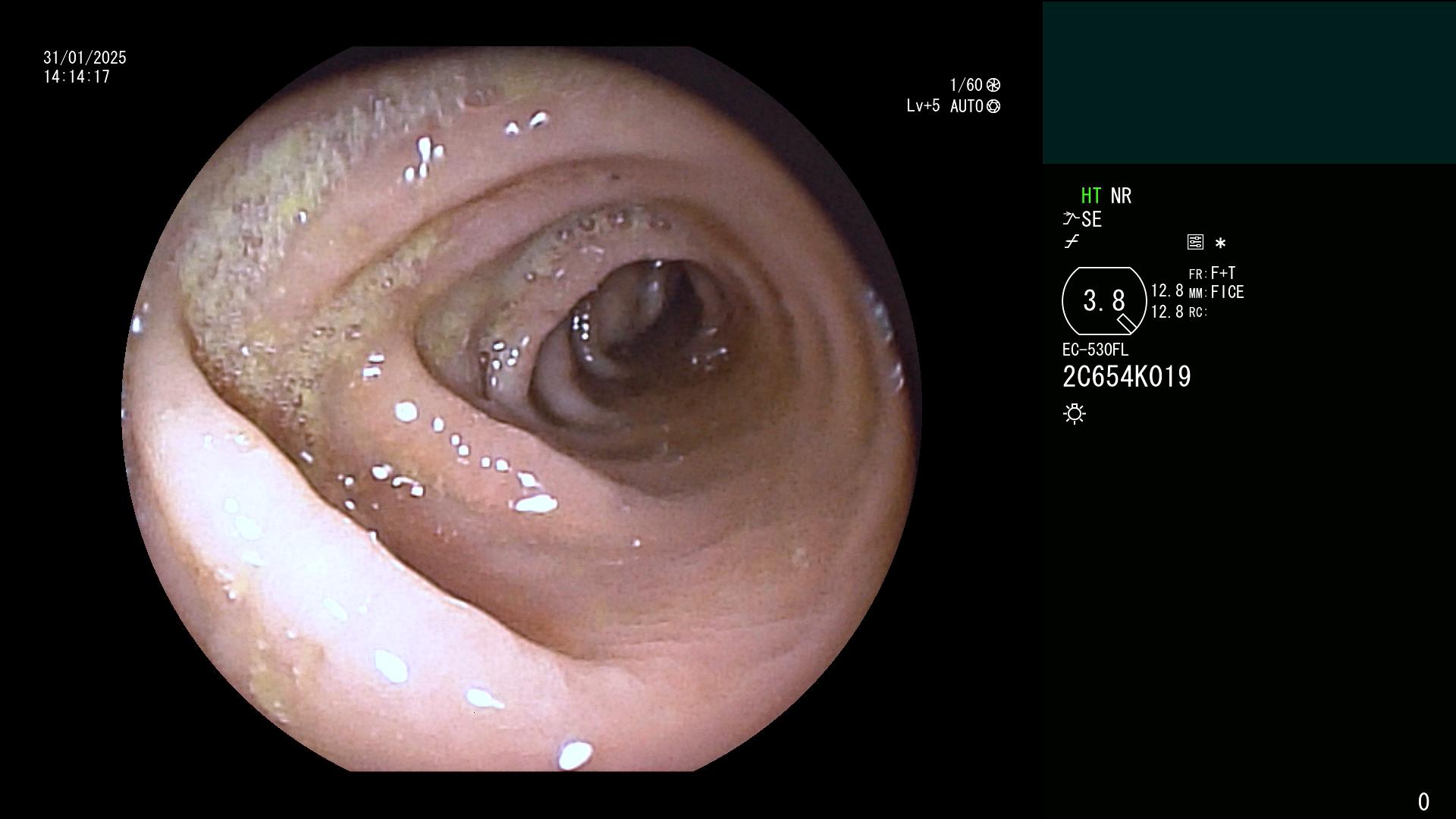Click the shutter speed icon beside 1/60
The width and height of the screenshot is (1456, 819).
tap(993, 85)
